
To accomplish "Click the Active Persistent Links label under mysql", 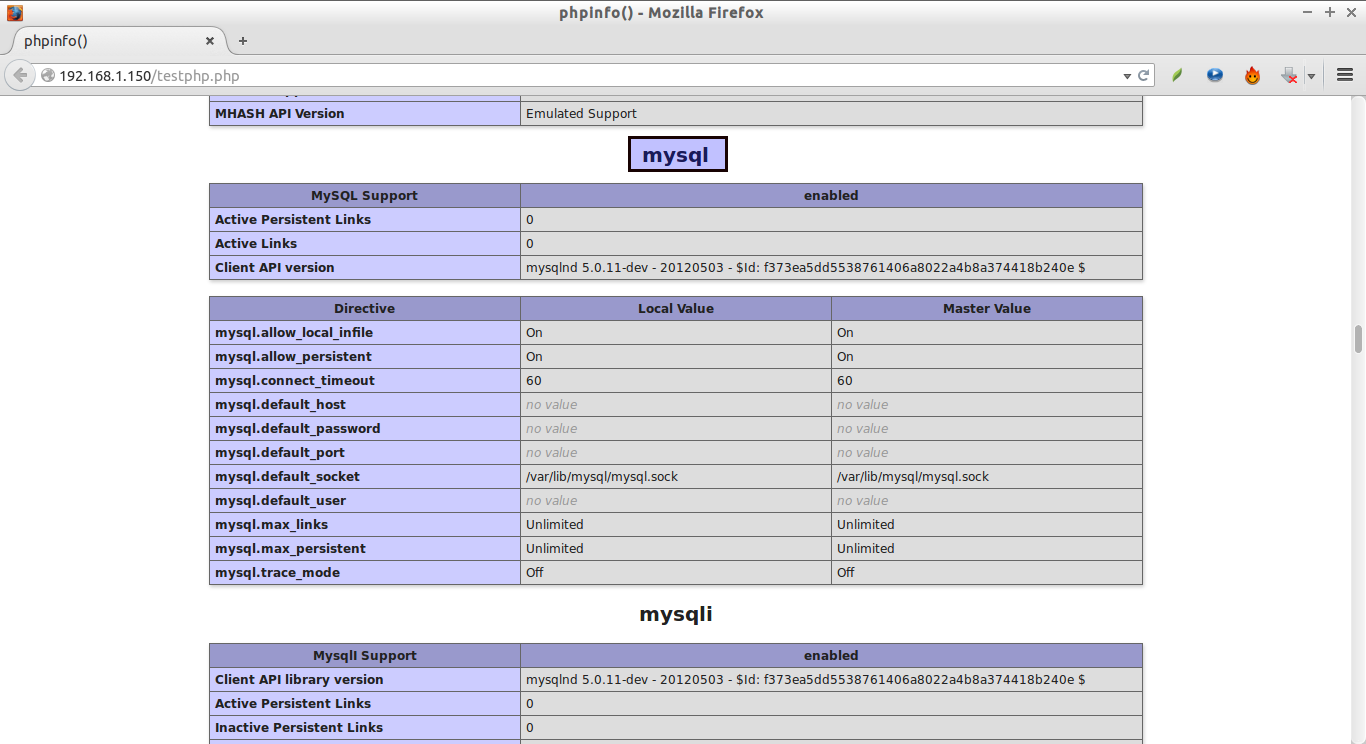I will point(293,220).
